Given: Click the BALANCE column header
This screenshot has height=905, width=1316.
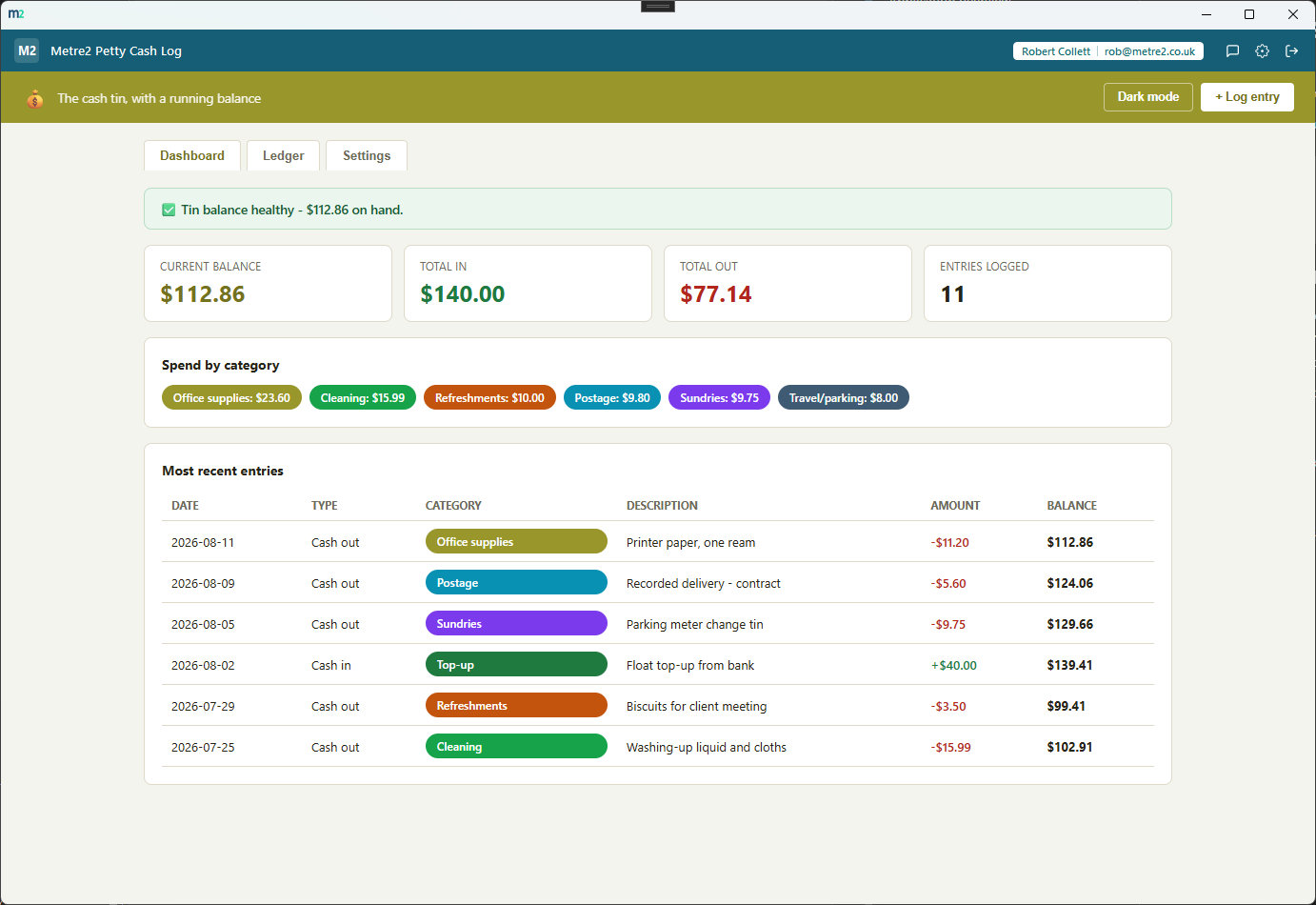Looking at the screenshot, I should coord(1071,506).
